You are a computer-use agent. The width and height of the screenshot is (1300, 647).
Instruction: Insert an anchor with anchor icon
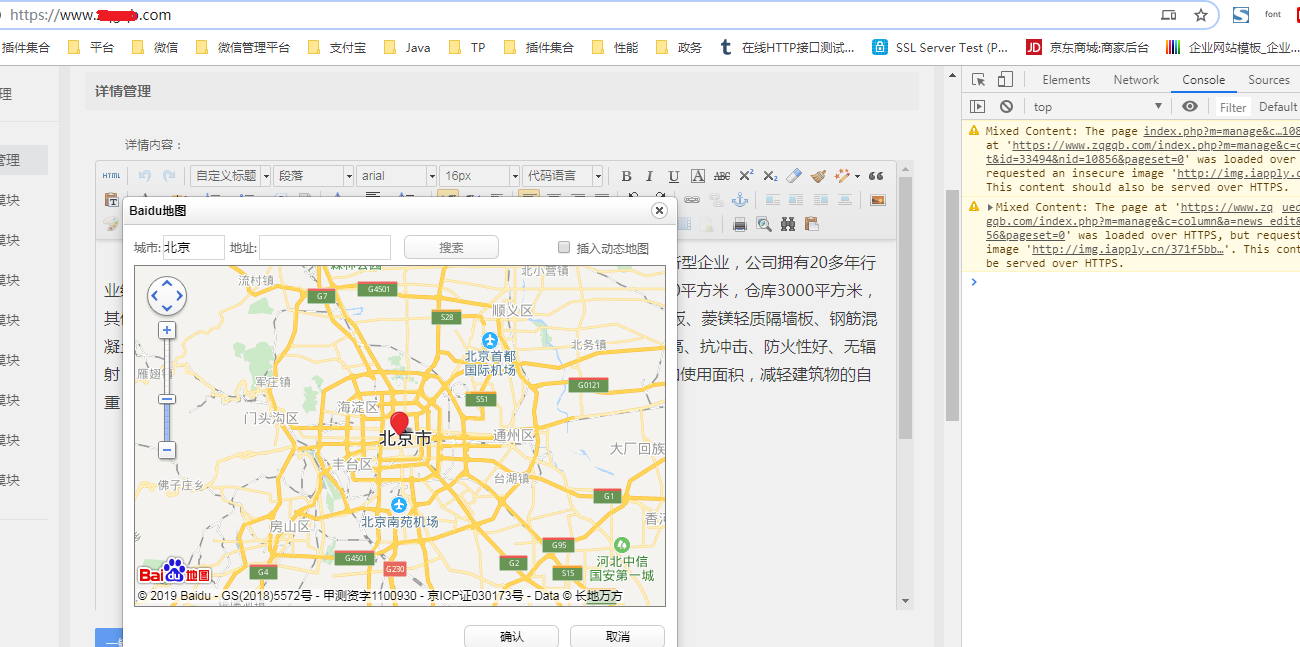741,200
